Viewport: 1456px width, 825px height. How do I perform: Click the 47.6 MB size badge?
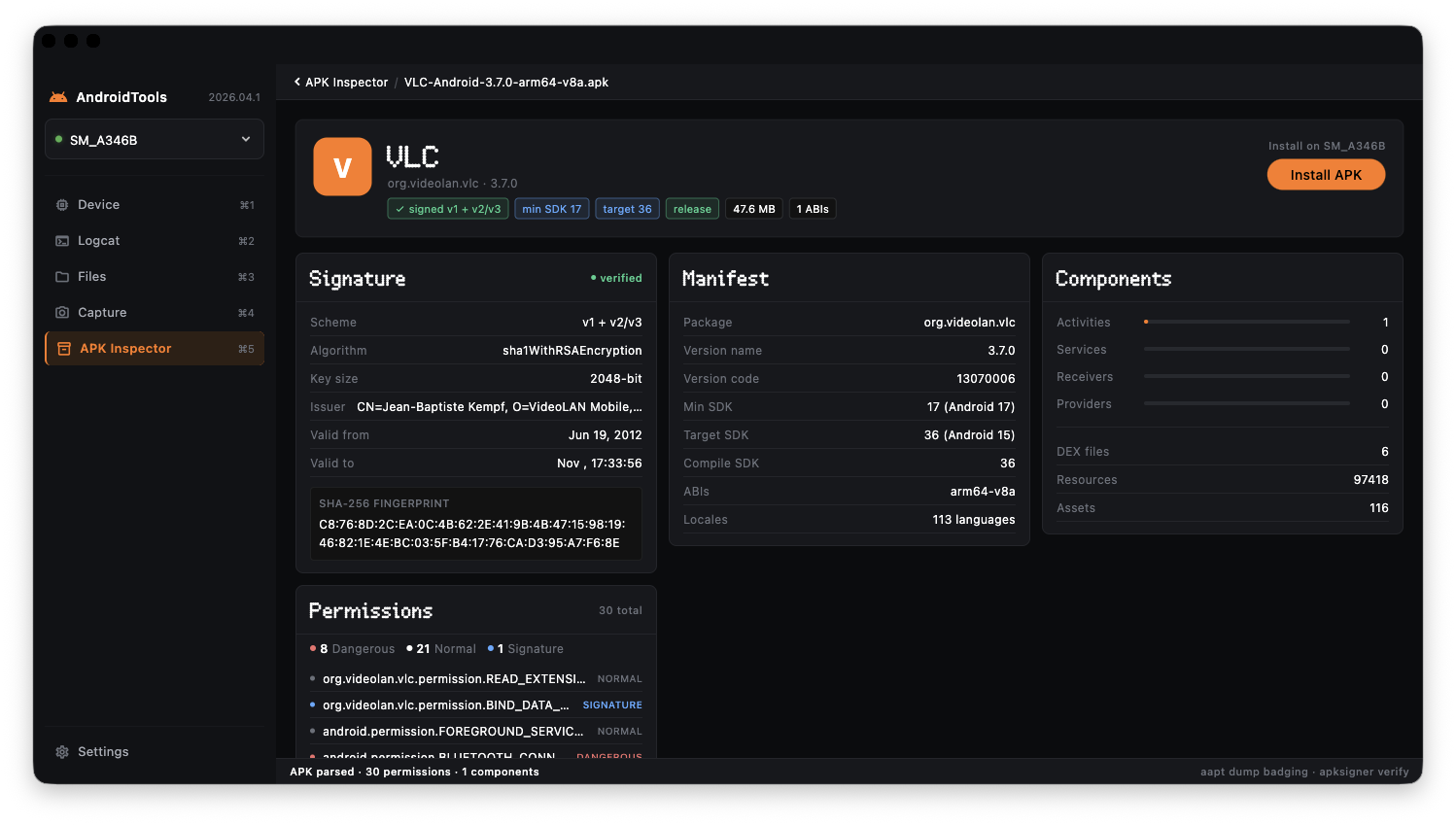tap(754, 209)
